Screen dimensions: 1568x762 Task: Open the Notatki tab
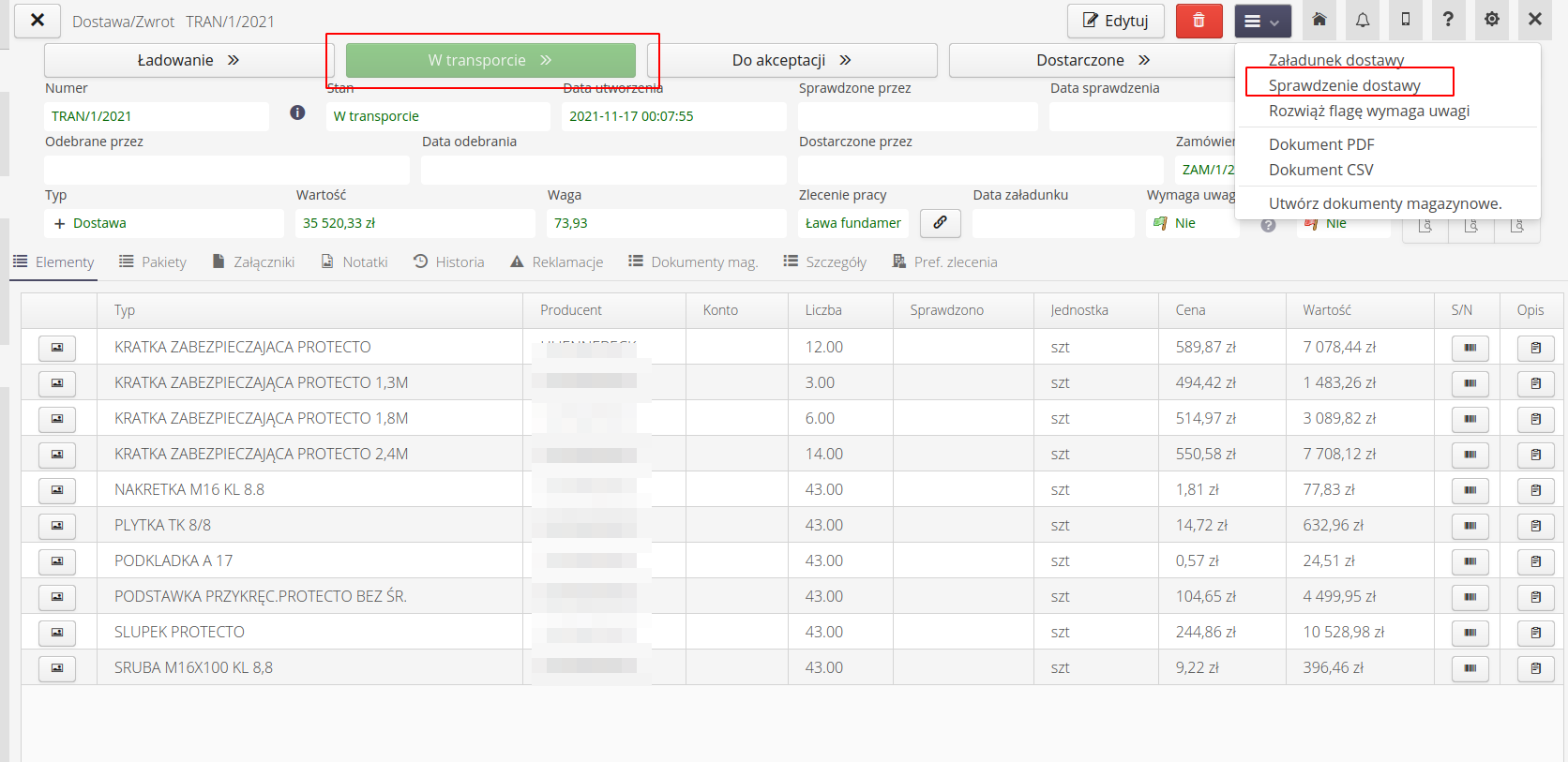coord(354,262)
